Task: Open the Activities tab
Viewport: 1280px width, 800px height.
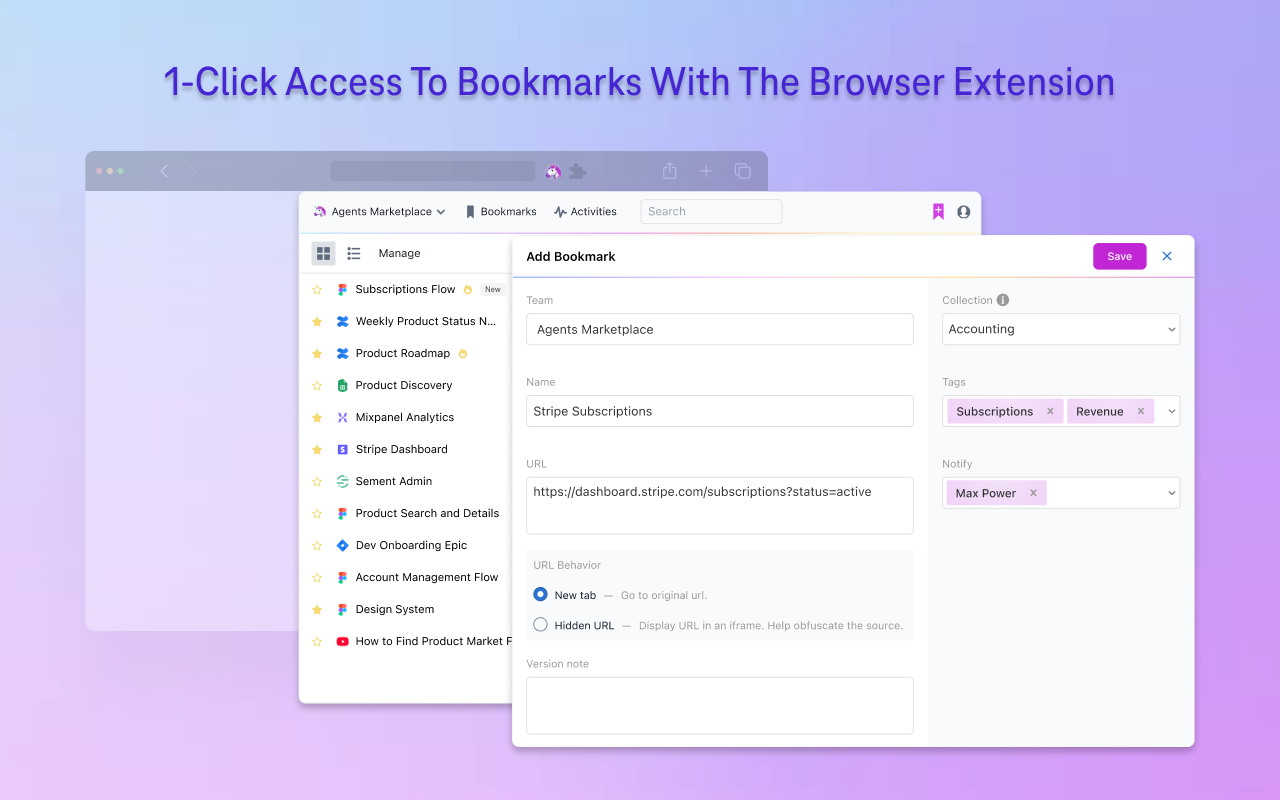Action: point(585,212)
